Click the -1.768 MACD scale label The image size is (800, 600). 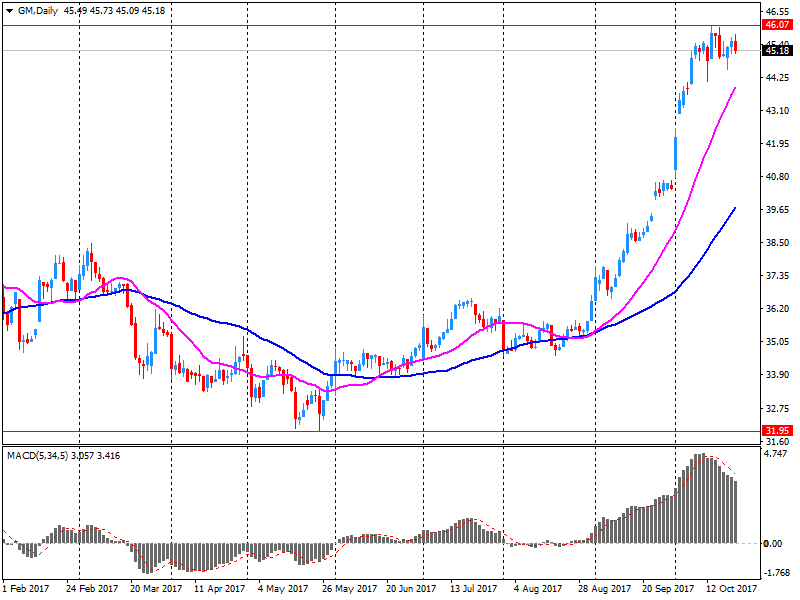click(778, 573)
